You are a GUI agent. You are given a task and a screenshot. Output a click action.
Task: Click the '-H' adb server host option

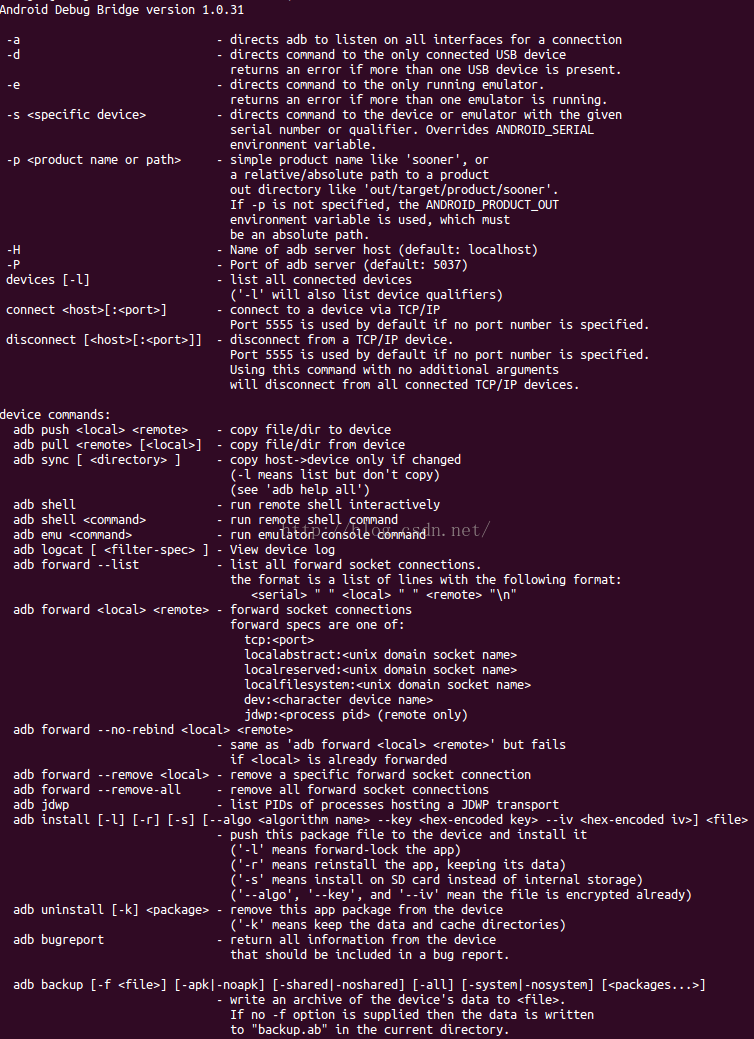[13, 250]
